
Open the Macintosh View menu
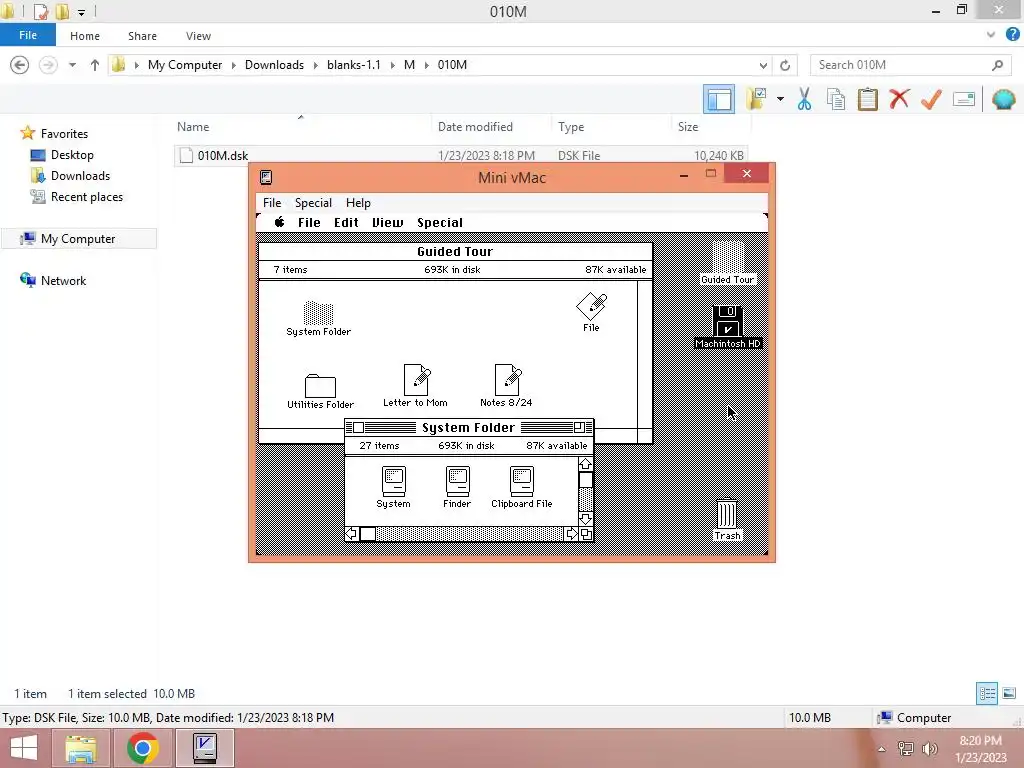[x=388, y=223]
